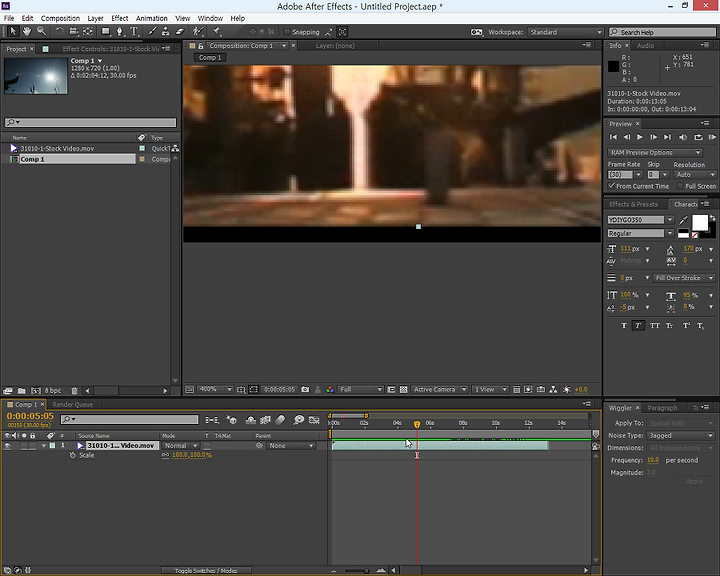
Task: Select the Roto Brush tool
Action: (x=198, y=32)
